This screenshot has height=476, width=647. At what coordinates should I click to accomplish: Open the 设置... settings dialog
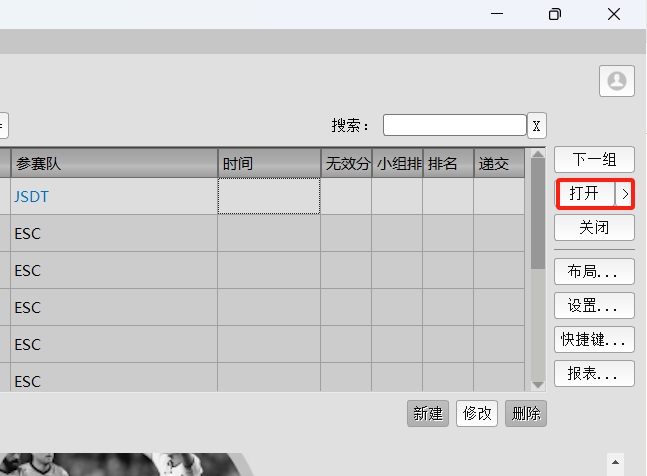(x=594, y=305)
